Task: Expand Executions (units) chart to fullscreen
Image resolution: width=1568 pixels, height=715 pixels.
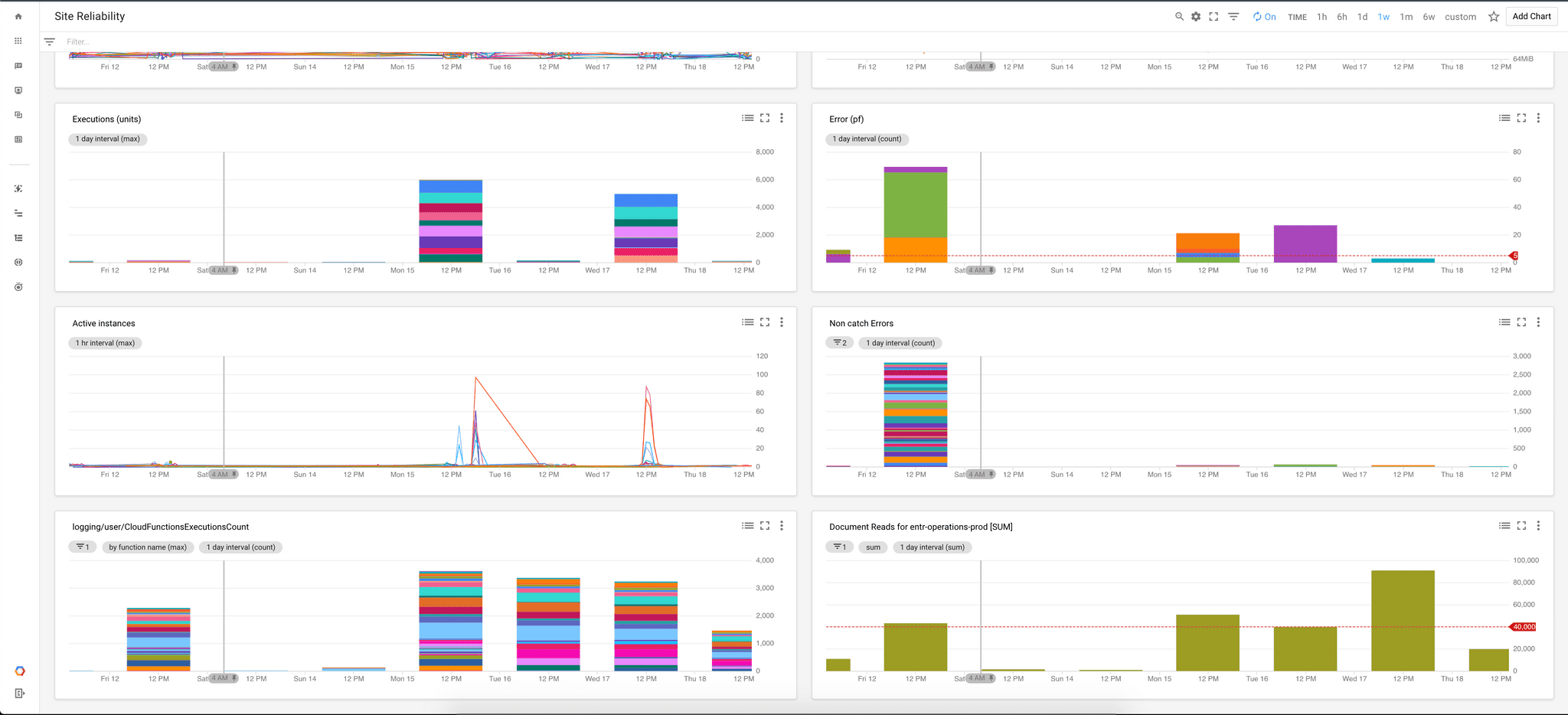Action: pos(765,118)
